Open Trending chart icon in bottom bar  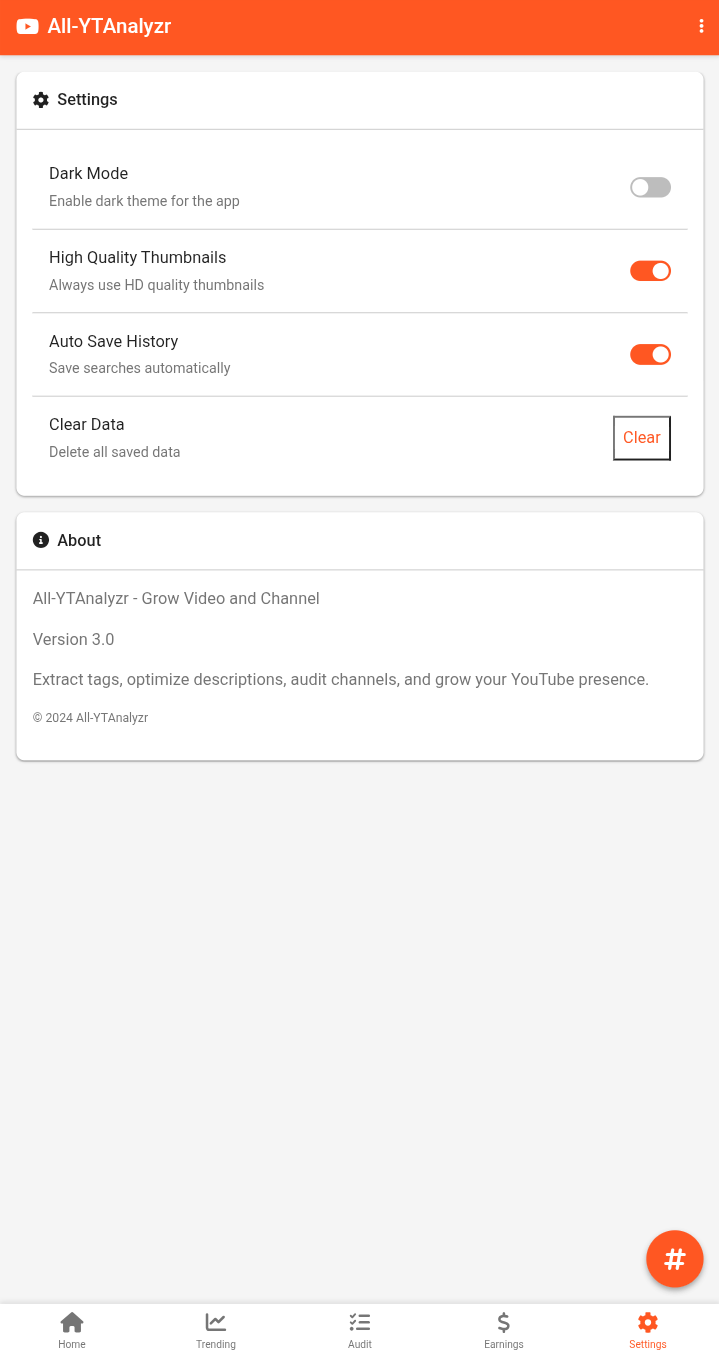pyautogui.click(x=216, y=1322)
